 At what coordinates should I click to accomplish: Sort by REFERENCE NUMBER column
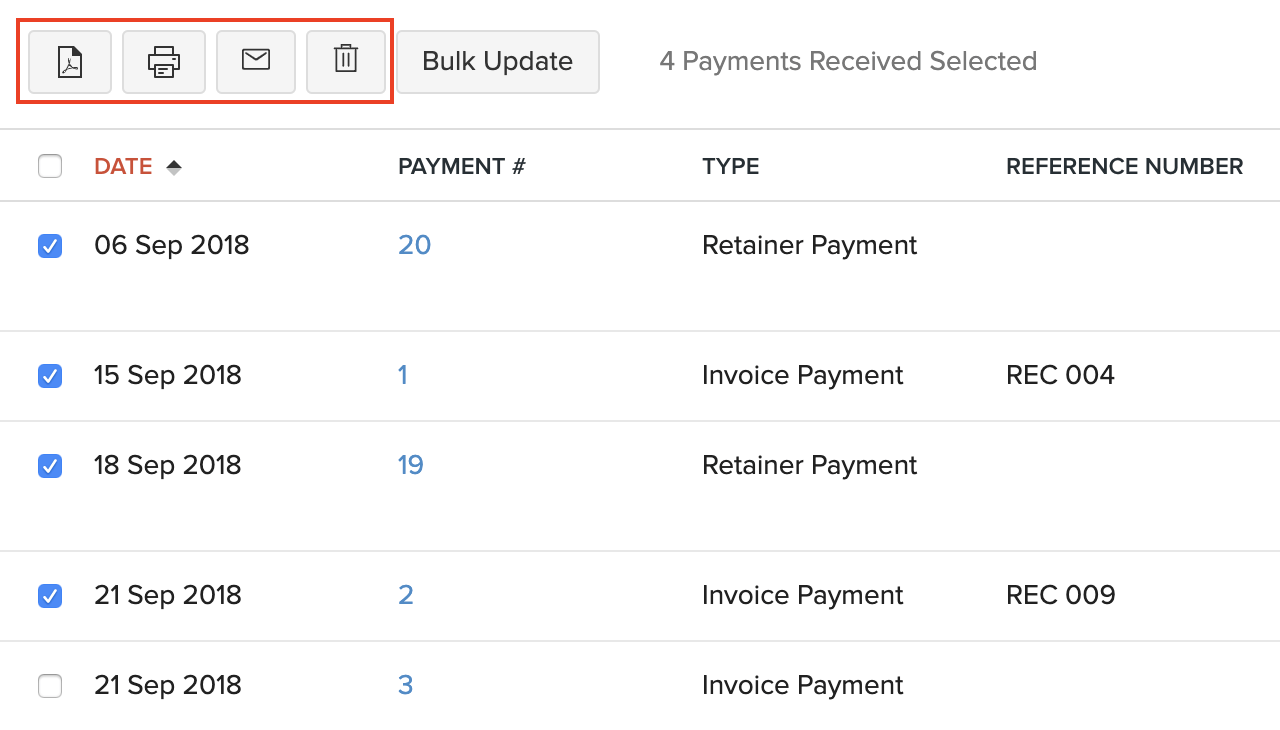(1124, 166)
